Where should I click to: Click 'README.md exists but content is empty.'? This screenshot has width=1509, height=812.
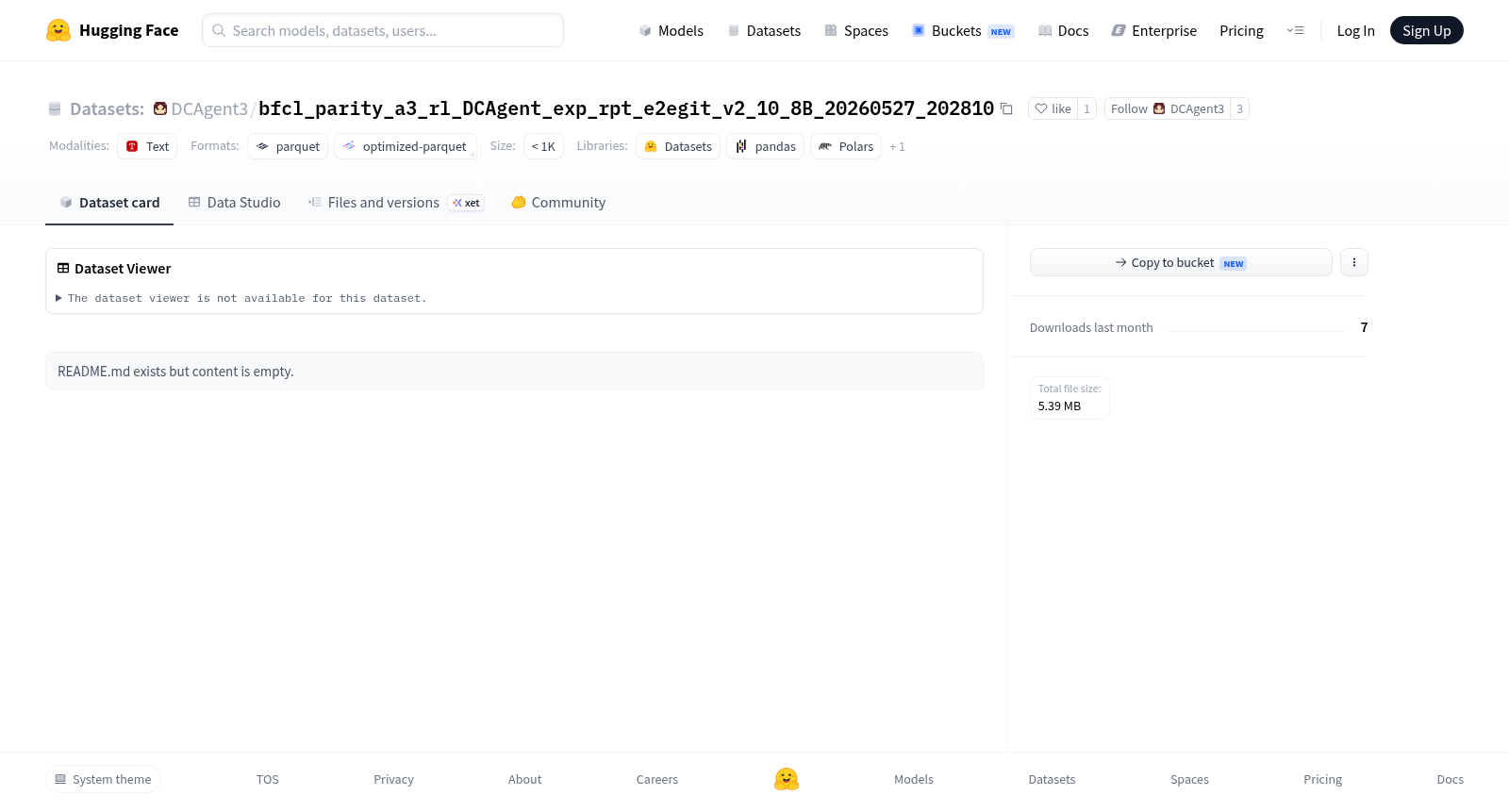(x=175, y=372)
